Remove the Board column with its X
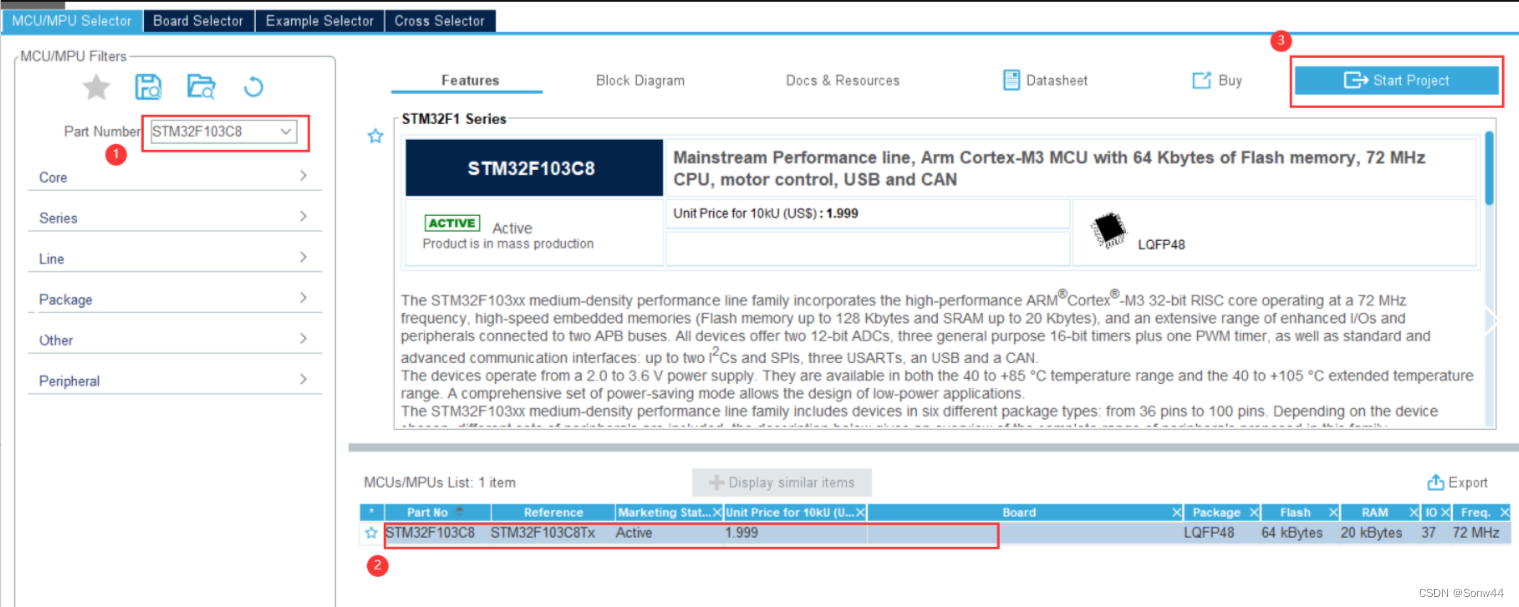1519x607 pixels. pos(1177,512)
